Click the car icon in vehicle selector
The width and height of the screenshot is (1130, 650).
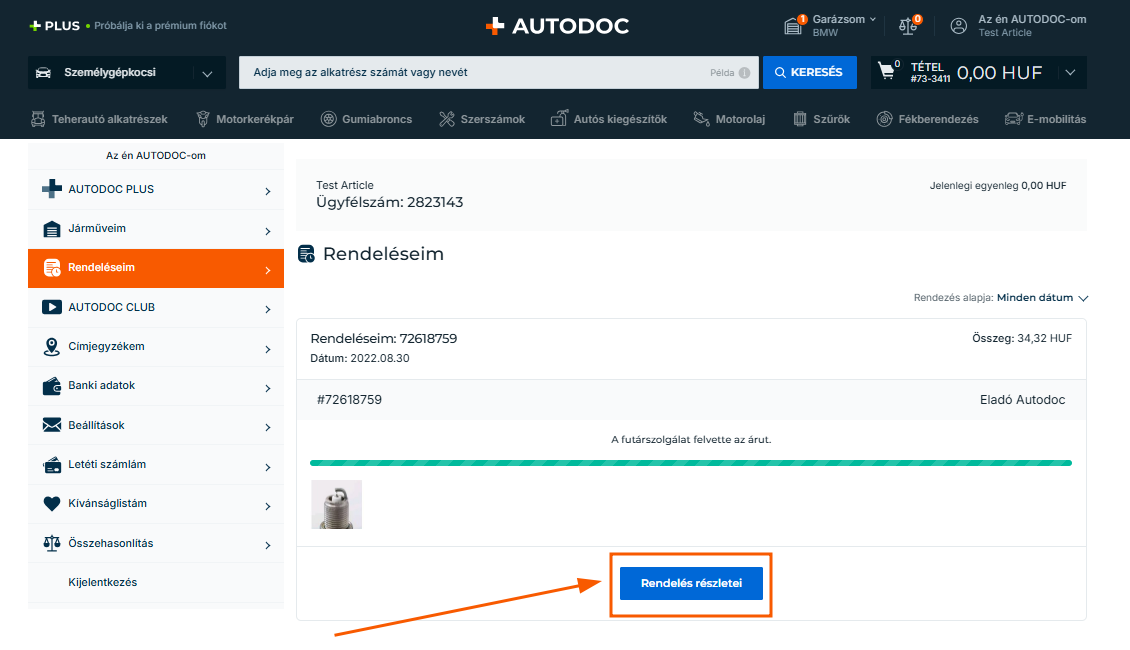tap(43, 73)
